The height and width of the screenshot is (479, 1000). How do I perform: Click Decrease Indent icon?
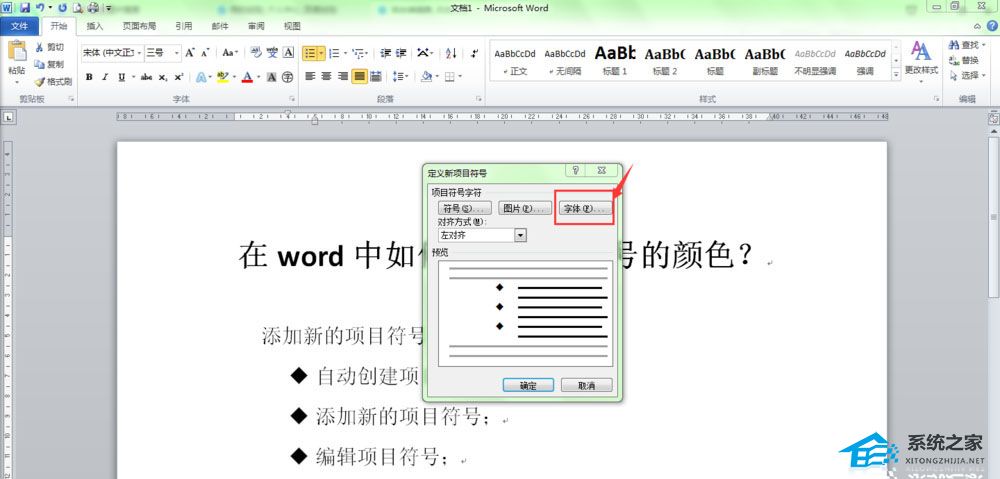coord(385,53)
